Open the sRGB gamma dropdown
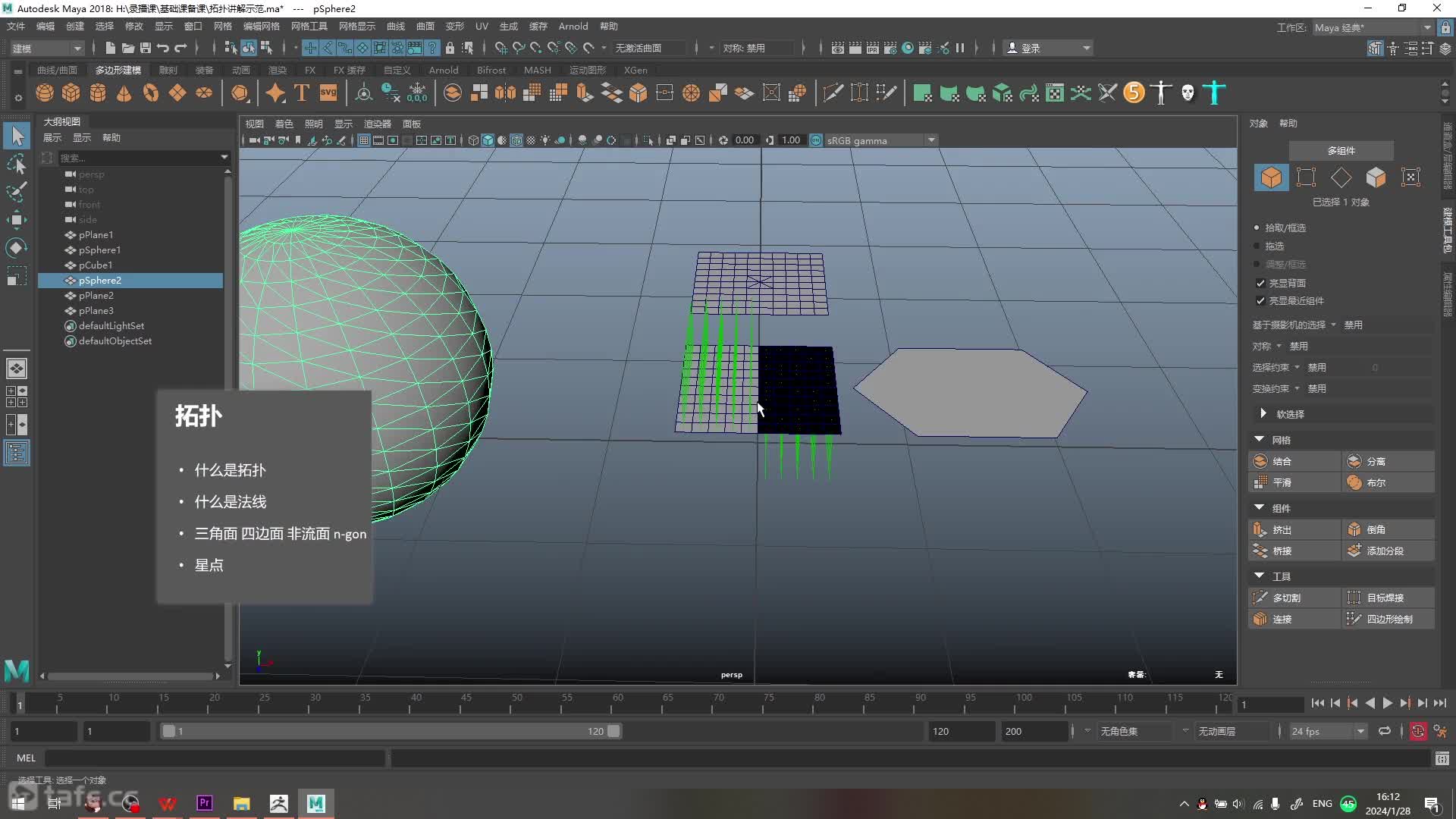The width and height of the screenshot is (1456, 819). click(881, 140)
